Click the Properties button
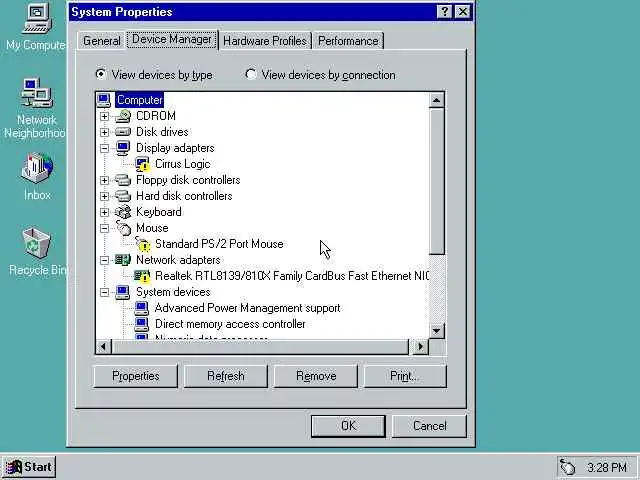This screenshot has height=480, width=640. [x=136, y=376]
